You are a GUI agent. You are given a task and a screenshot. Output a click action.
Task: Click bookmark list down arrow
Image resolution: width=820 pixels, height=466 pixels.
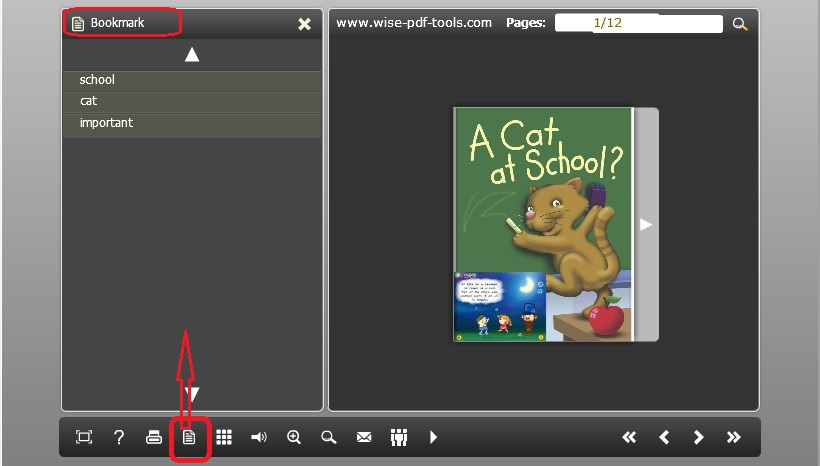point(193,394)
